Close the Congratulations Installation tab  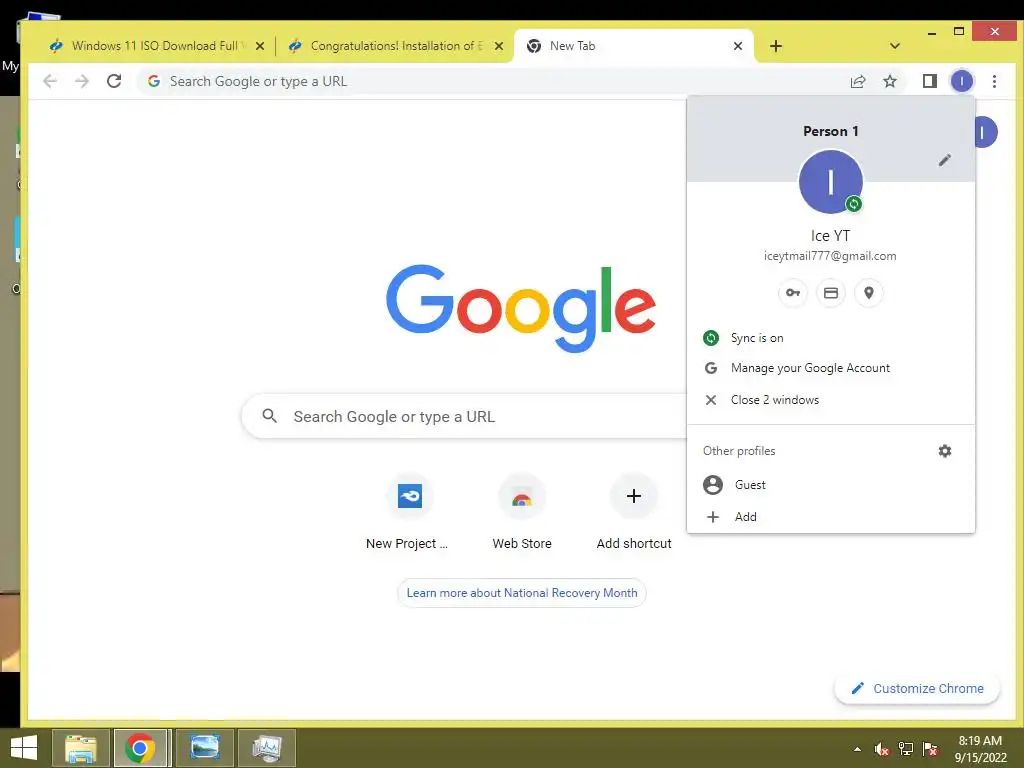(x=499, y=46)
